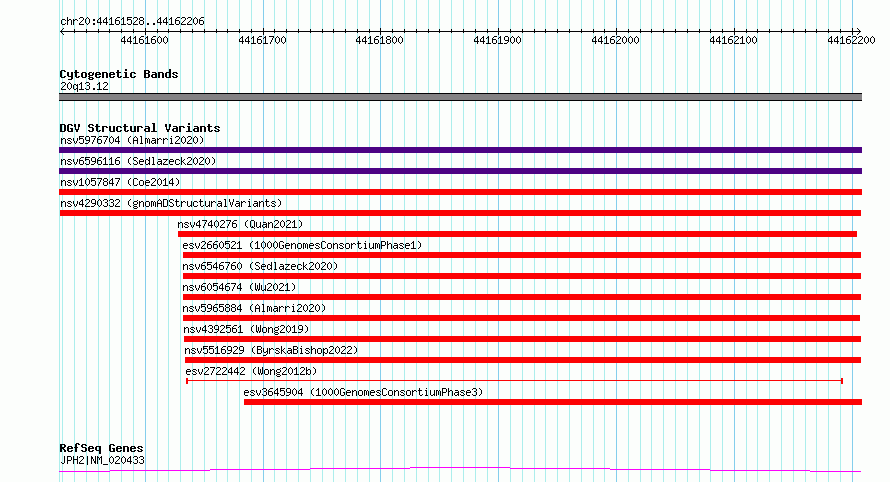This screenshot has height=482, width=890.
Task: Click the 20q13.12 band label
Action: pyautogui.click(x=84, y=86)
